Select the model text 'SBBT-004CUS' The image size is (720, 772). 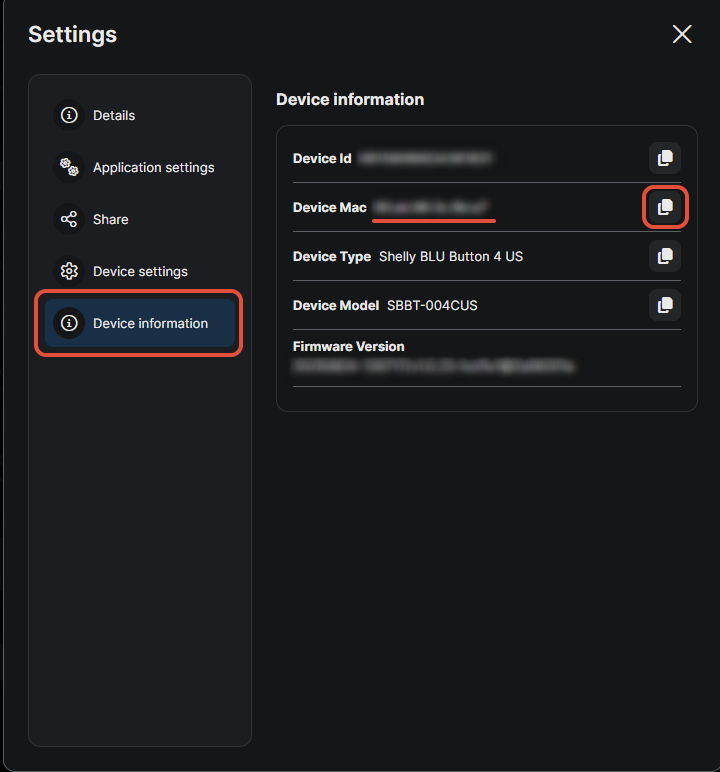pos(432,306)
